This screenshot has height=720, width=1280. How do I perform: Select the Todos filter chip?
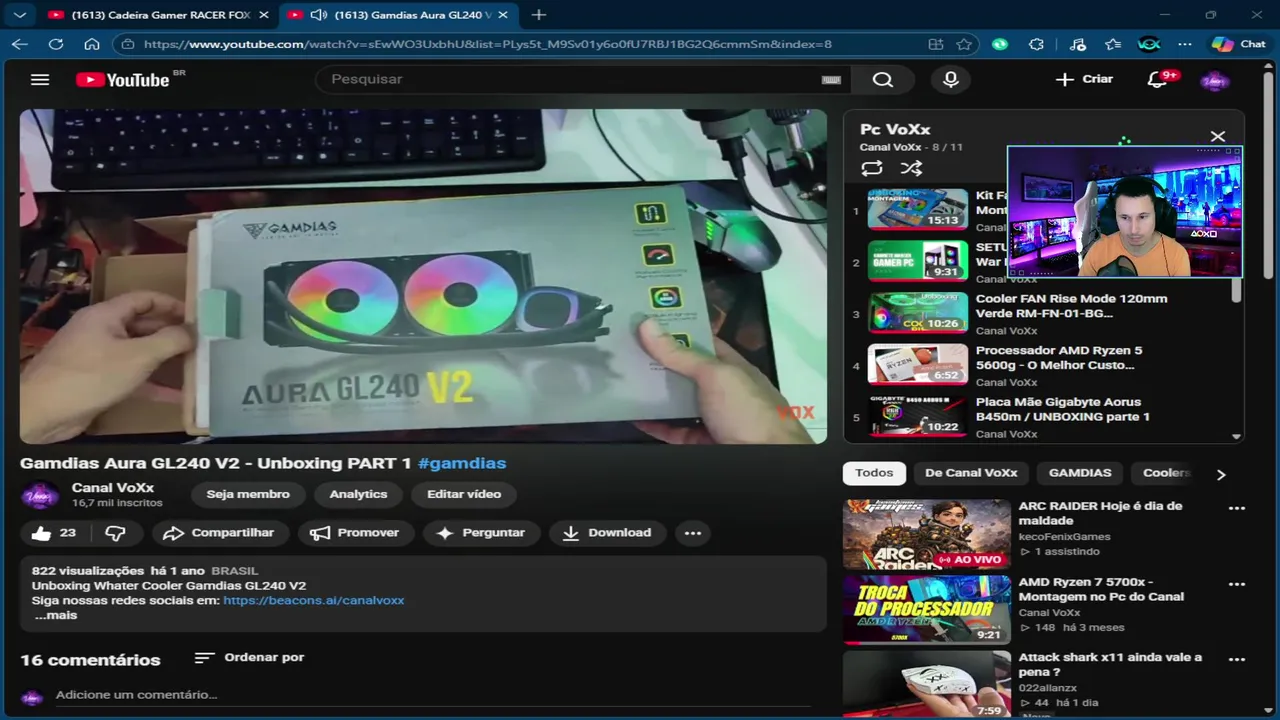pyautogui.click(x=874, y=473)
